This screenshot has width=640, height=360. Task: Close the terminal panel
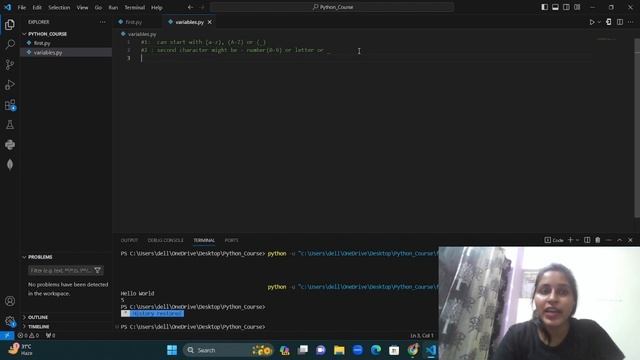630,240
